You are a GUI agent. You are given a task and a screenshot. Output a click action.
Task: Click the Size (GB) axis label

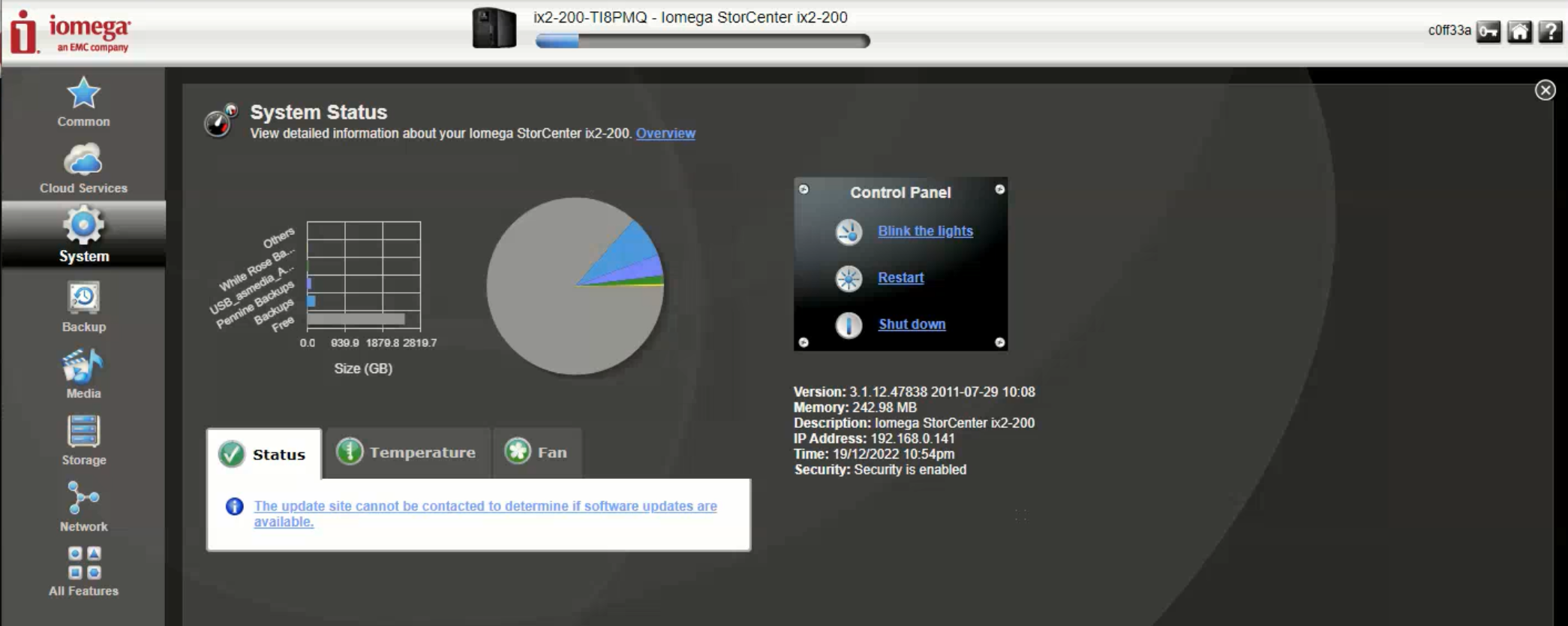pos(363,369)
